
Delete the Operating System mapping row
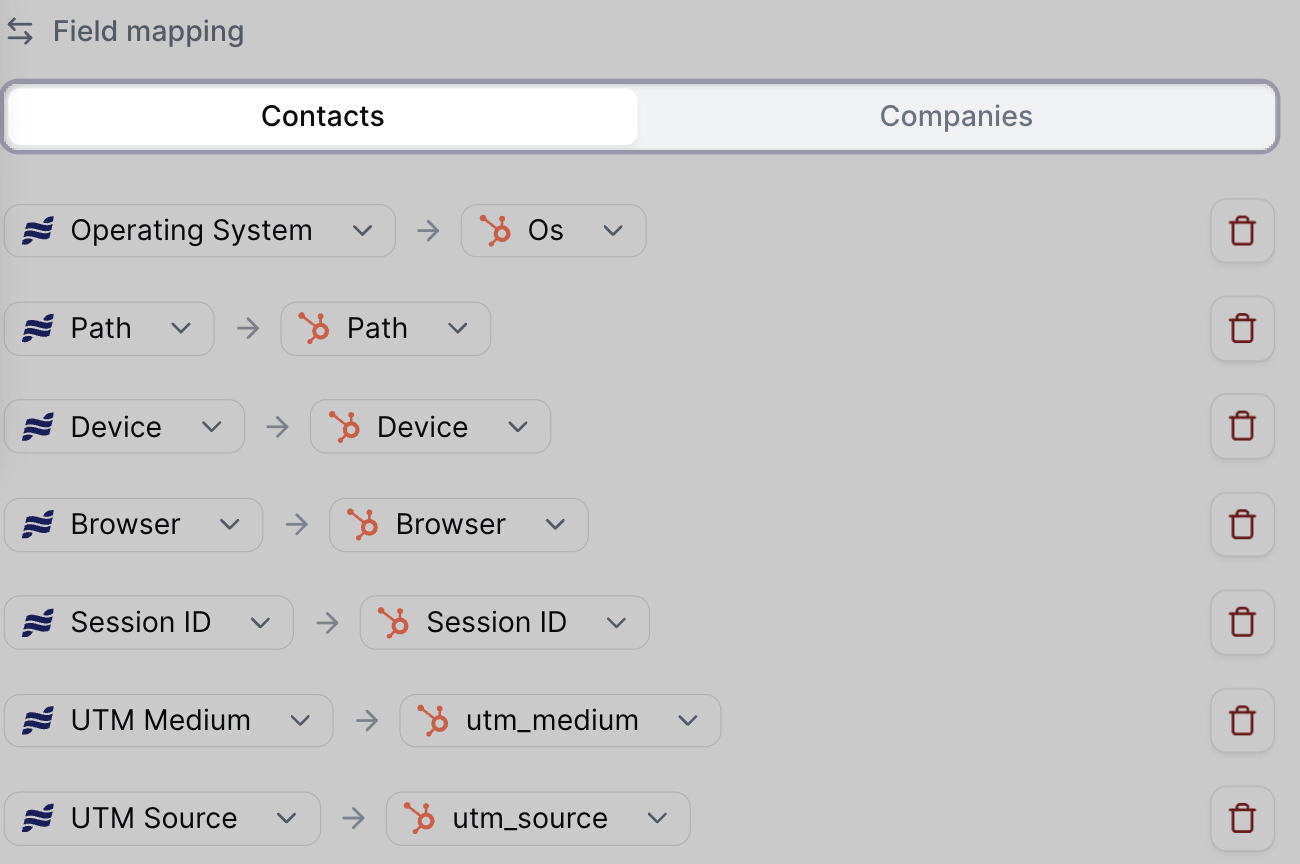click(x=1242, y=231)
